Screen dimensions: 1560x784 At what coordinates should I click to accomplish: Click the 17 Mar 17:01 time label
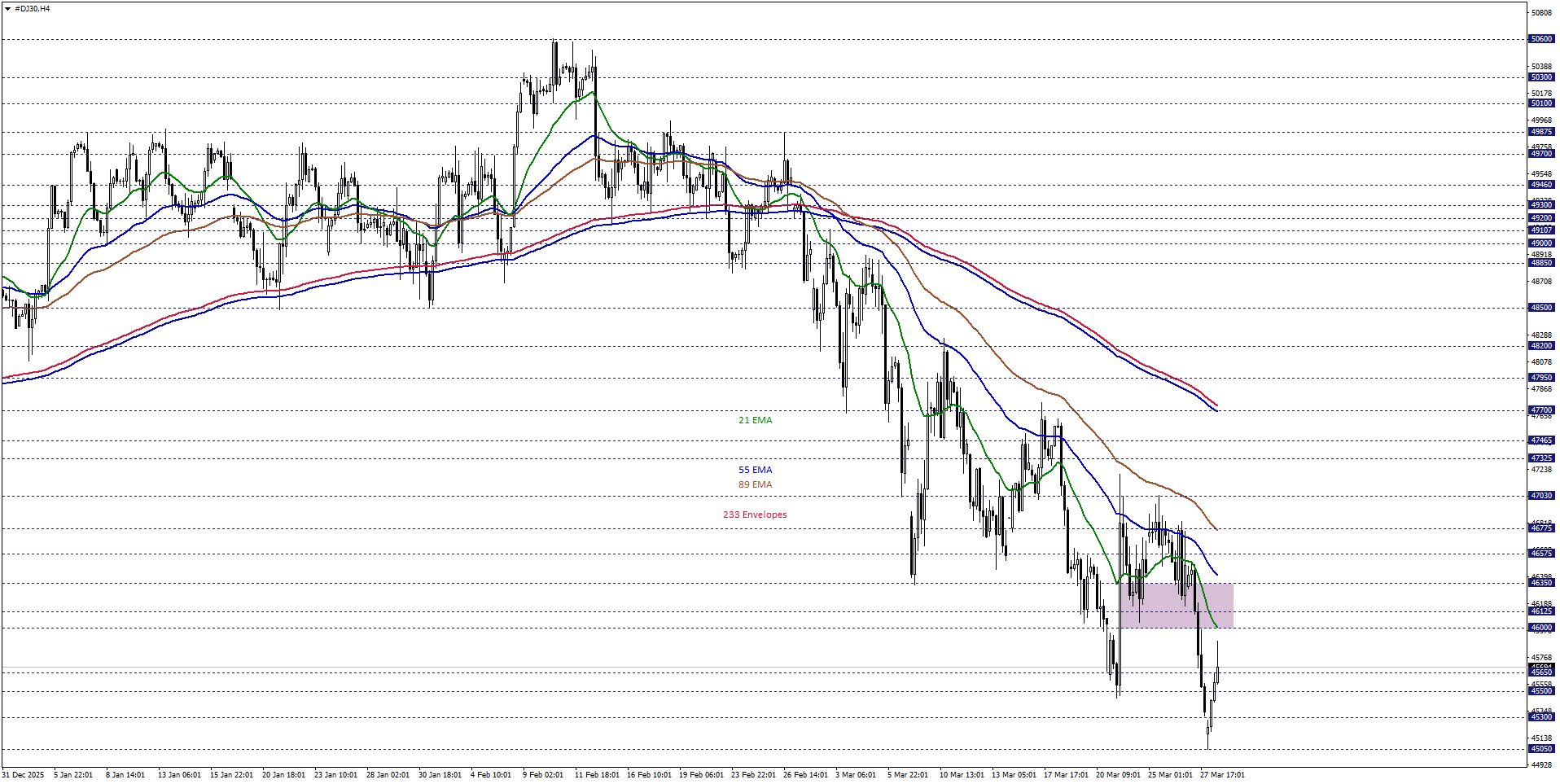[x=1066, y=775]
